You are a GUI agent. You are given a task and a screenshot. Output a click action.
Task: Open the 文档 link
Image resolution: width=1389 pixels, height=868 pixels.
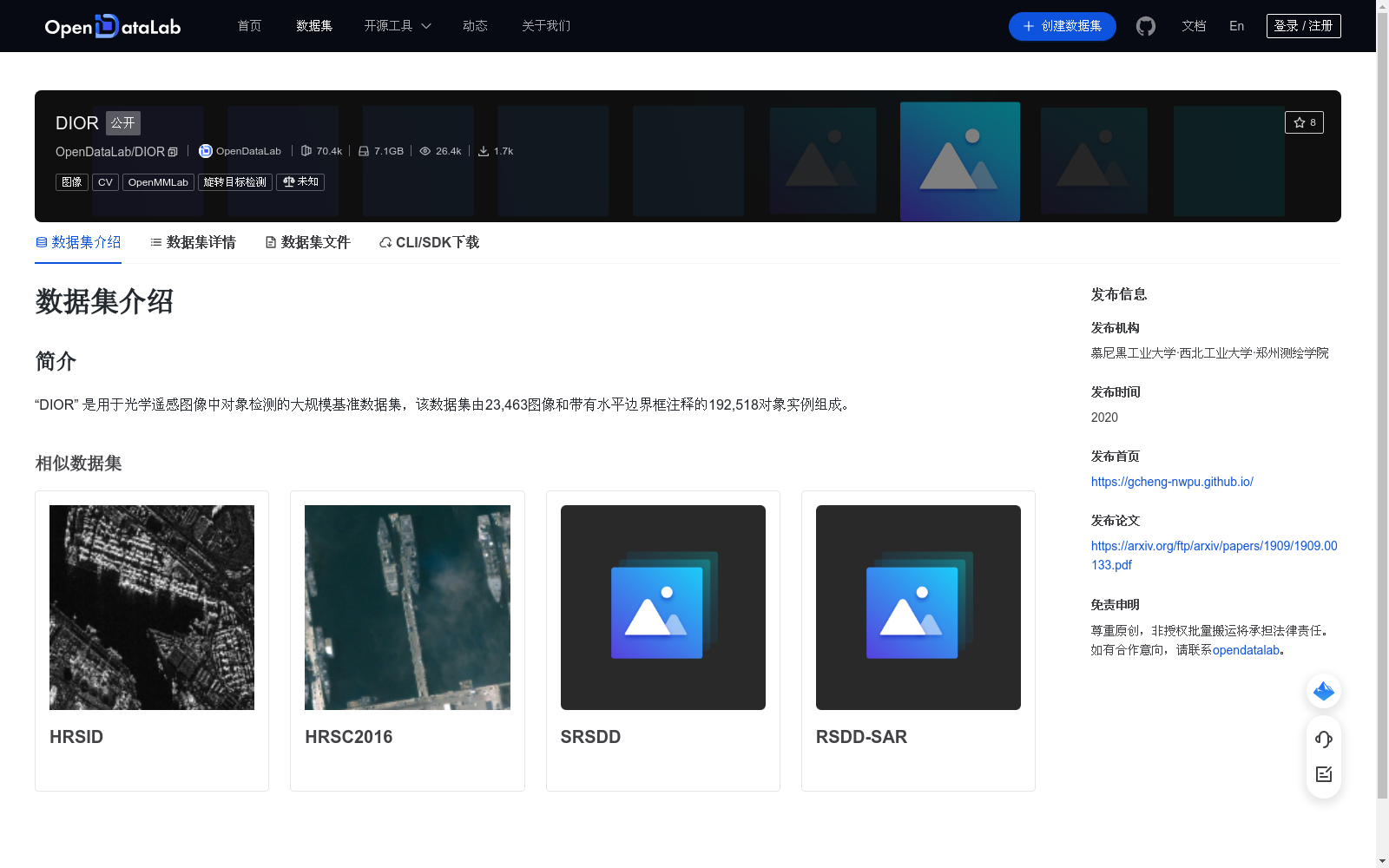click(1194, 26)
